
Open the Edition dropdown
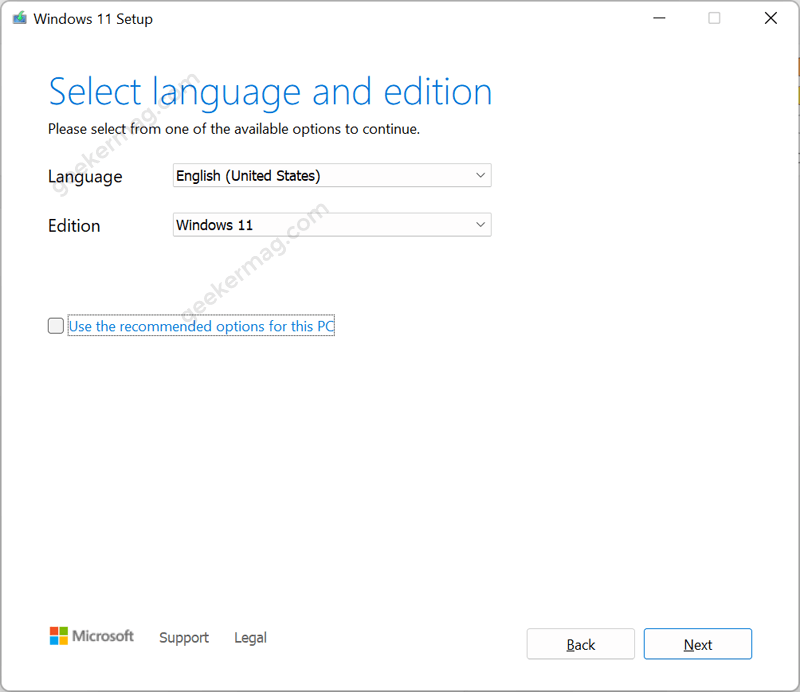point(332,225)
